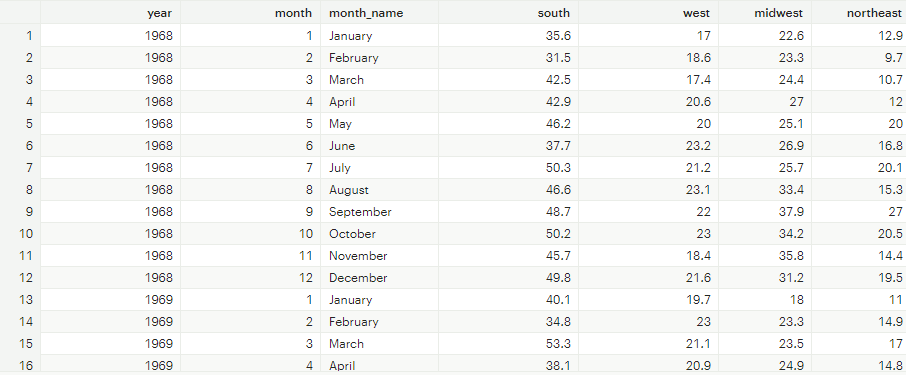Viewport: 906px width, 375px height.
Task: Click the south value 50.3 cell
Action: 508,168
